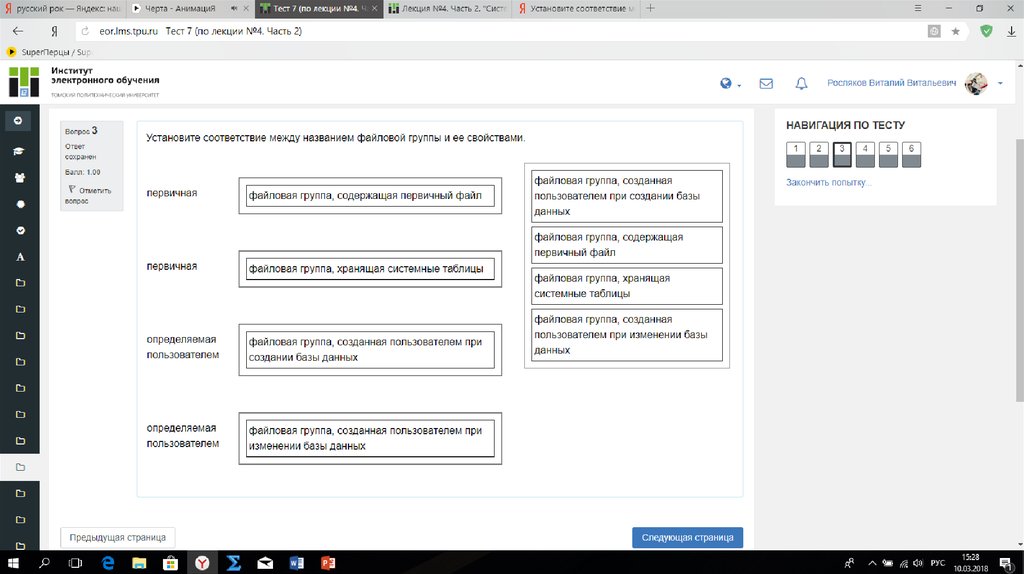This screenshot has width=1024, height=574.
Task: Click the Институт электронного обучения logo
Action: click(84, 82)
